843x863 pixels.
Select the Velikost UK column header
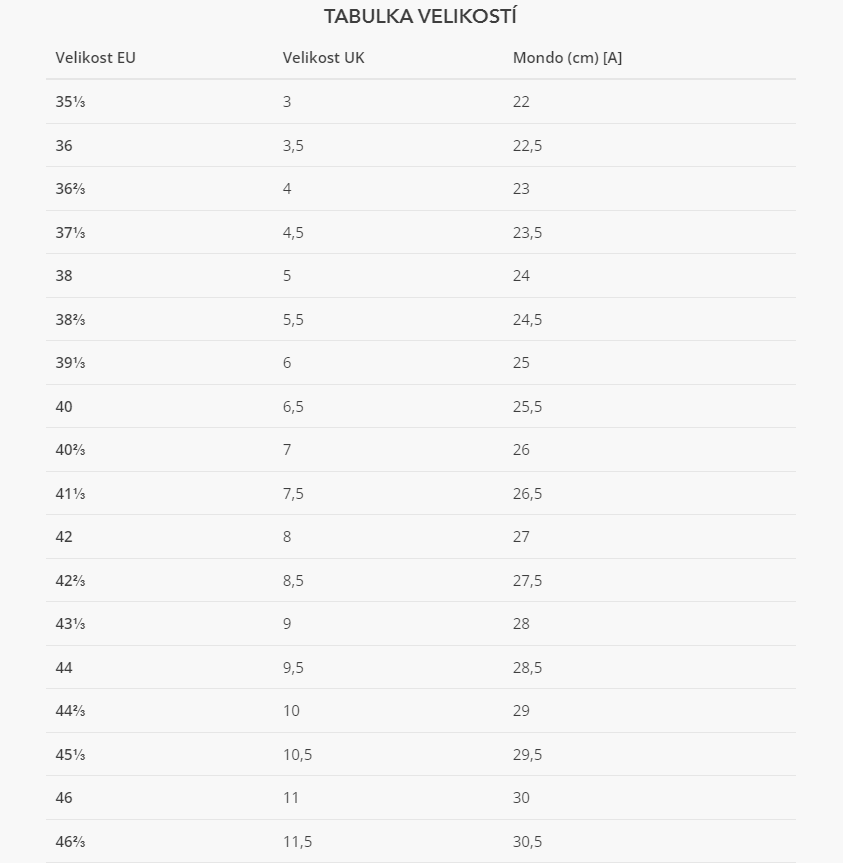324,58
